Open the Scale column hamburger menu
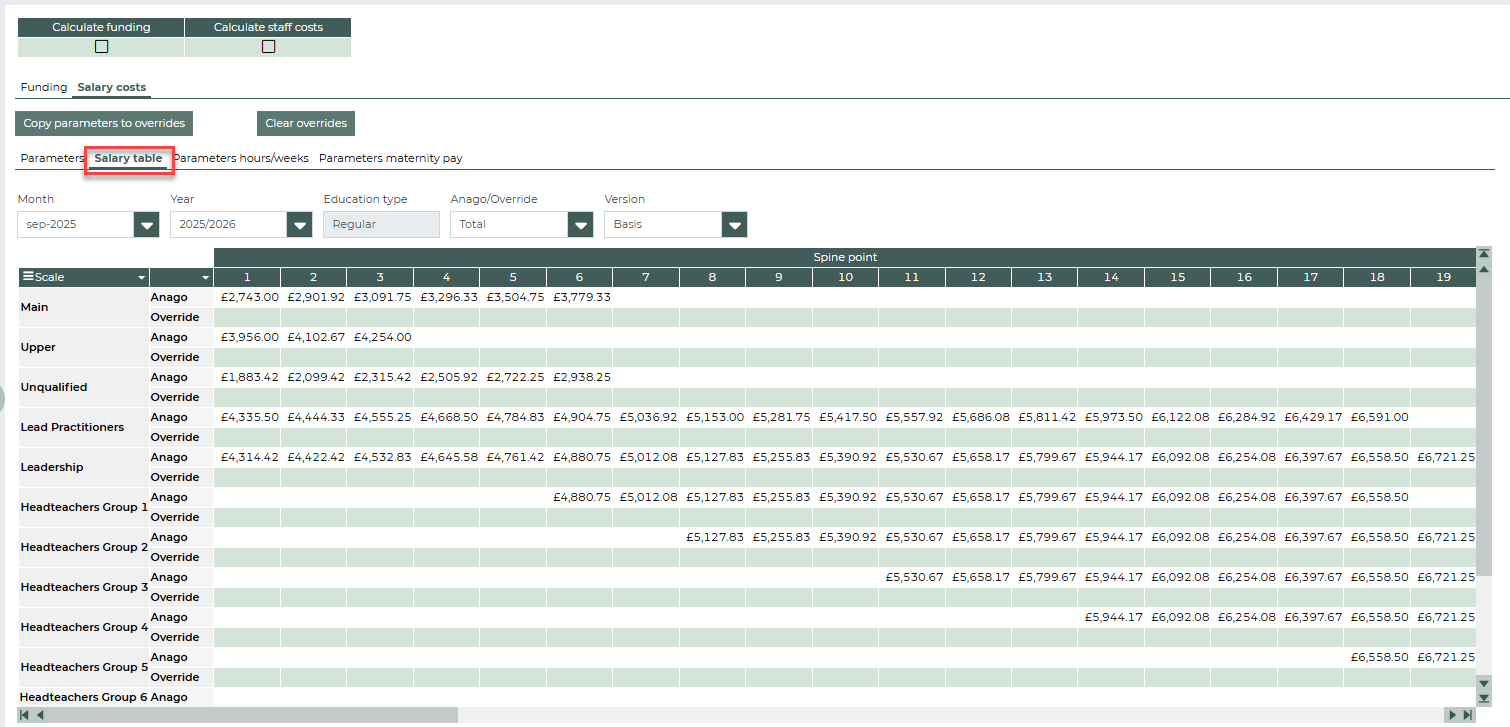 pos(28,277)
